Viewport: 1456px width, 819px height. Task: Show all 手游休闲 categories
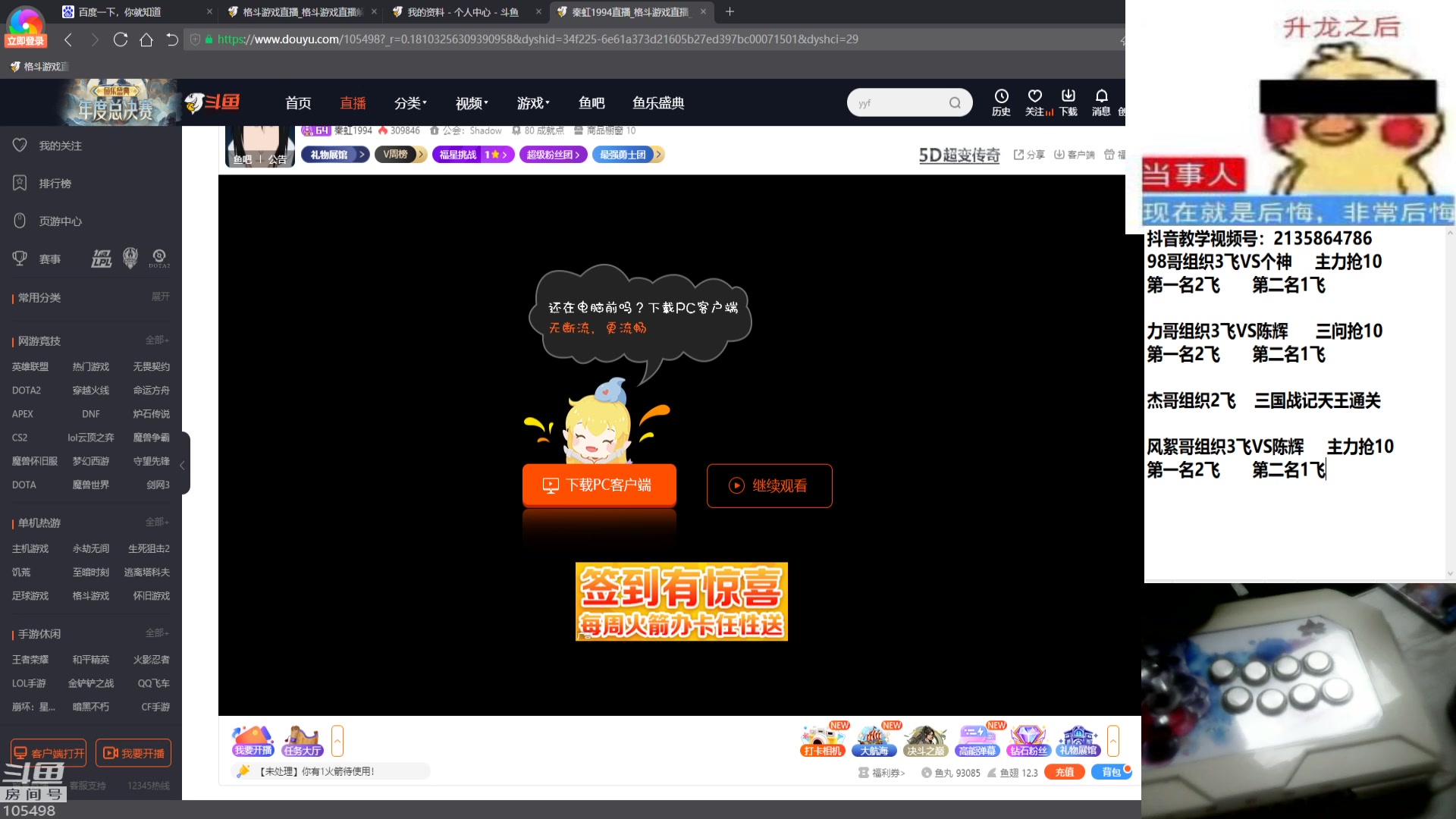pyautogui.click(x=157, y=632)
